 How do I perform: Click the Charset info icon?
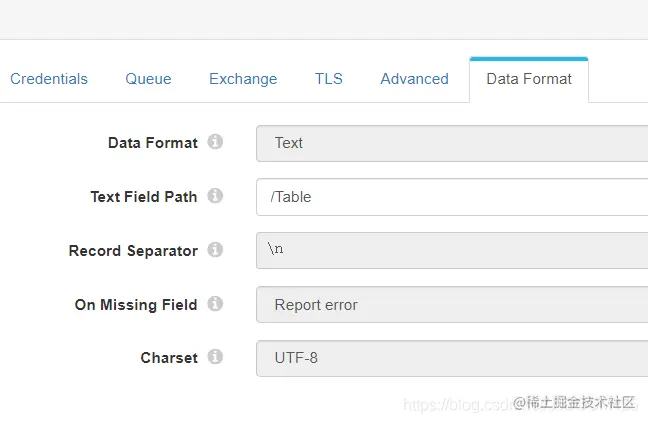215,357
